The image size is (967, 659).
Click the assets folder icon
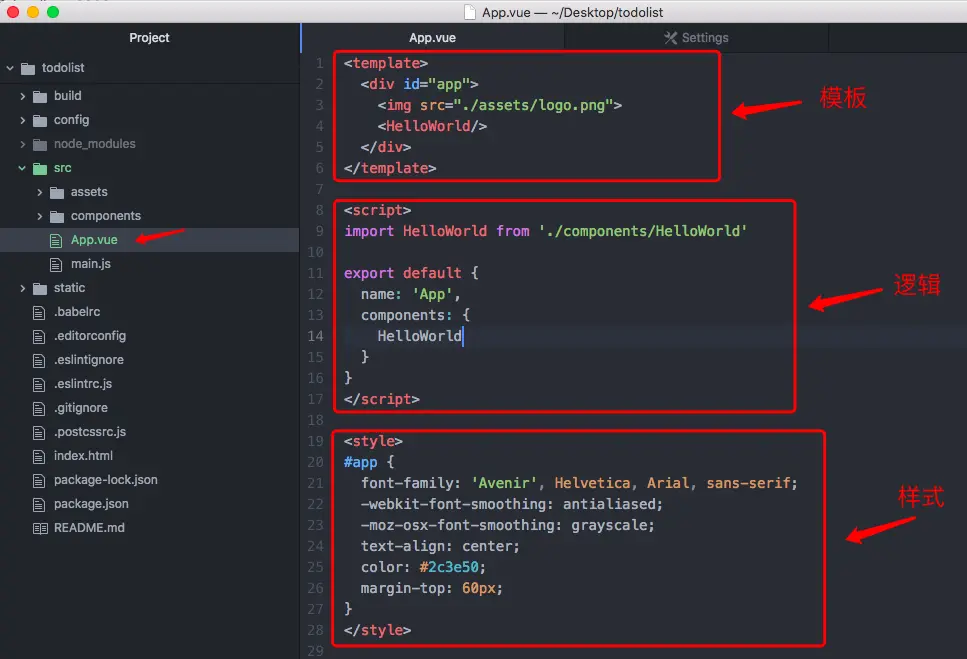(57, 193)
